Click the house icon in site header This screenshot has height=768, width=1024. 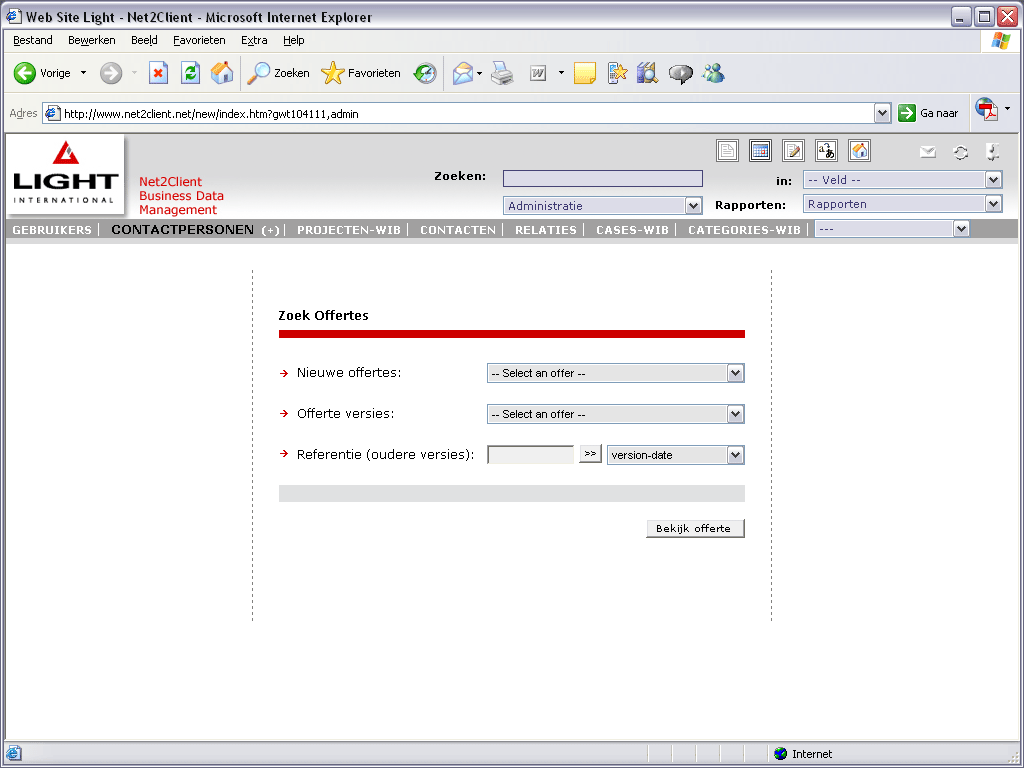pos(859,151)
